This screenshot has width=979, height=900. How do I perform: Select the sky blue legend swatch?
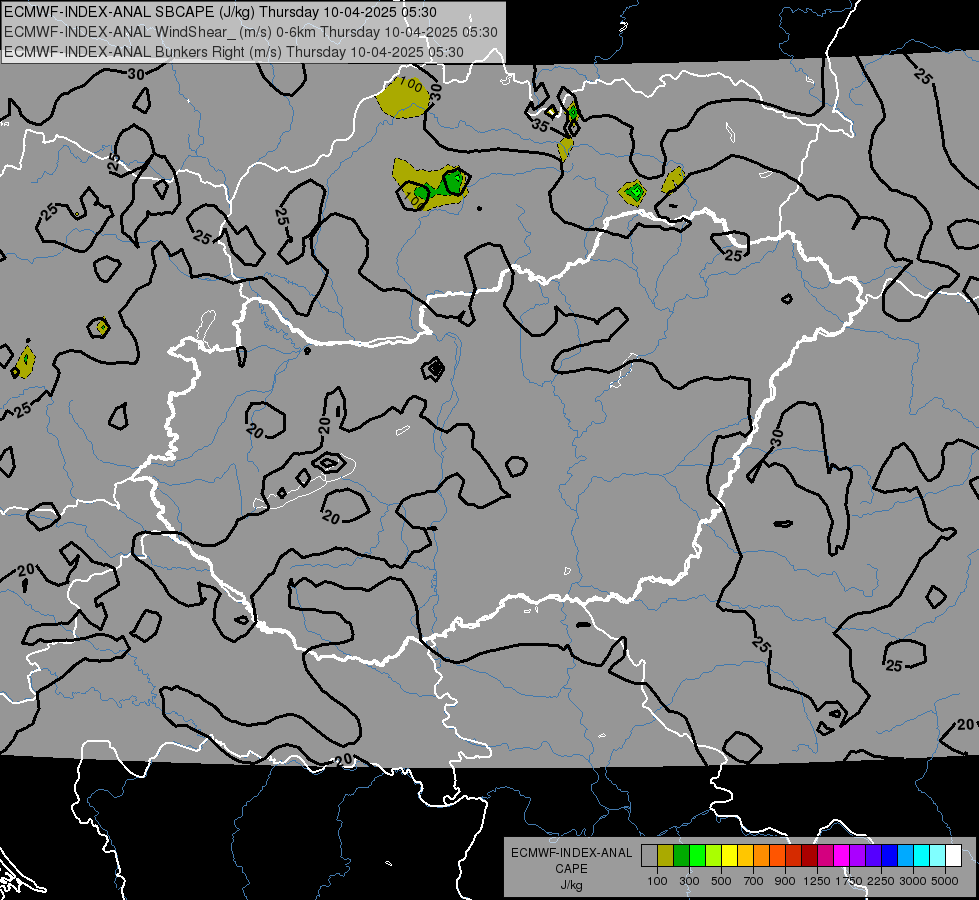[x=905, y=856]
